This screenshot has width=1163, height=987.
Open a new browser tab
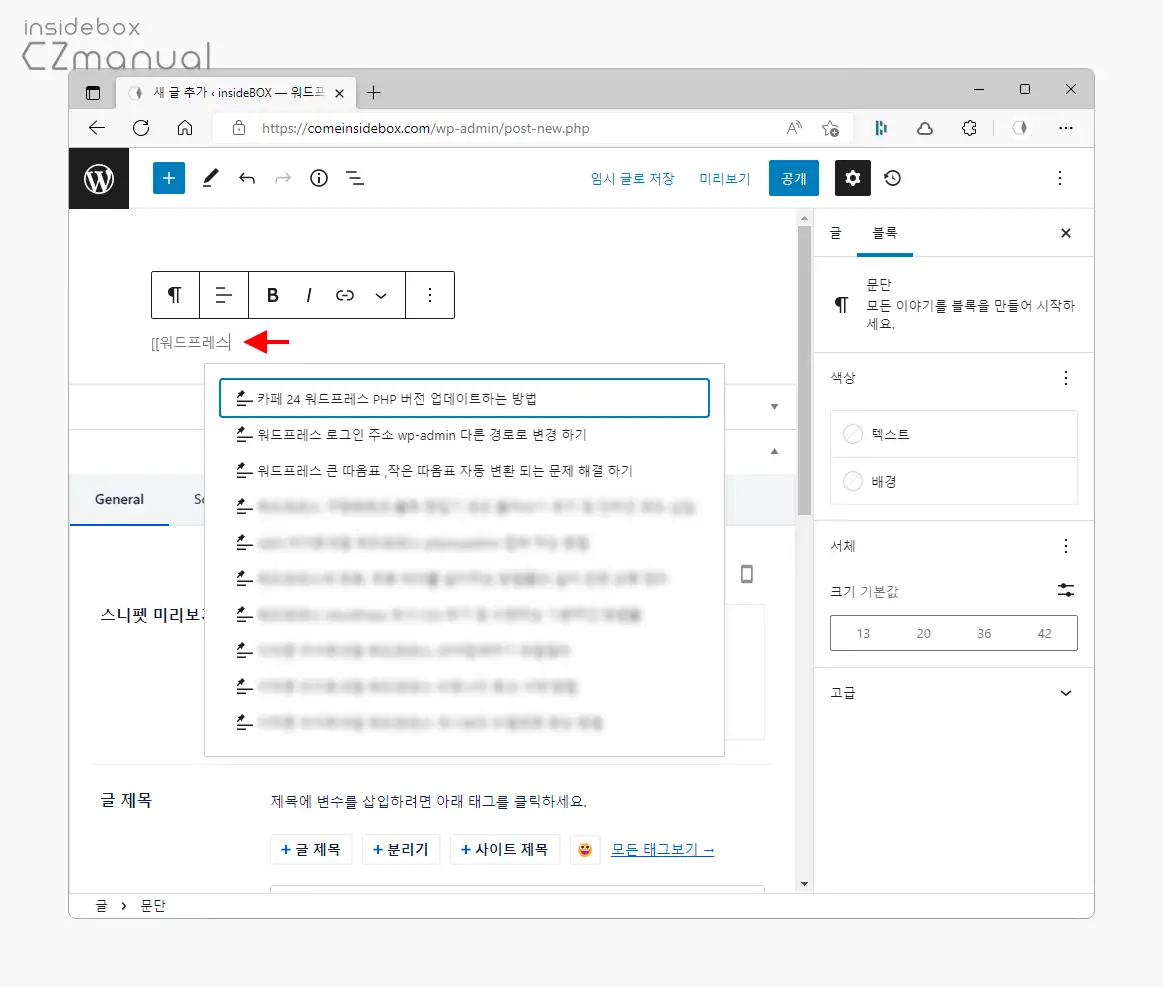tap(374, 93)
